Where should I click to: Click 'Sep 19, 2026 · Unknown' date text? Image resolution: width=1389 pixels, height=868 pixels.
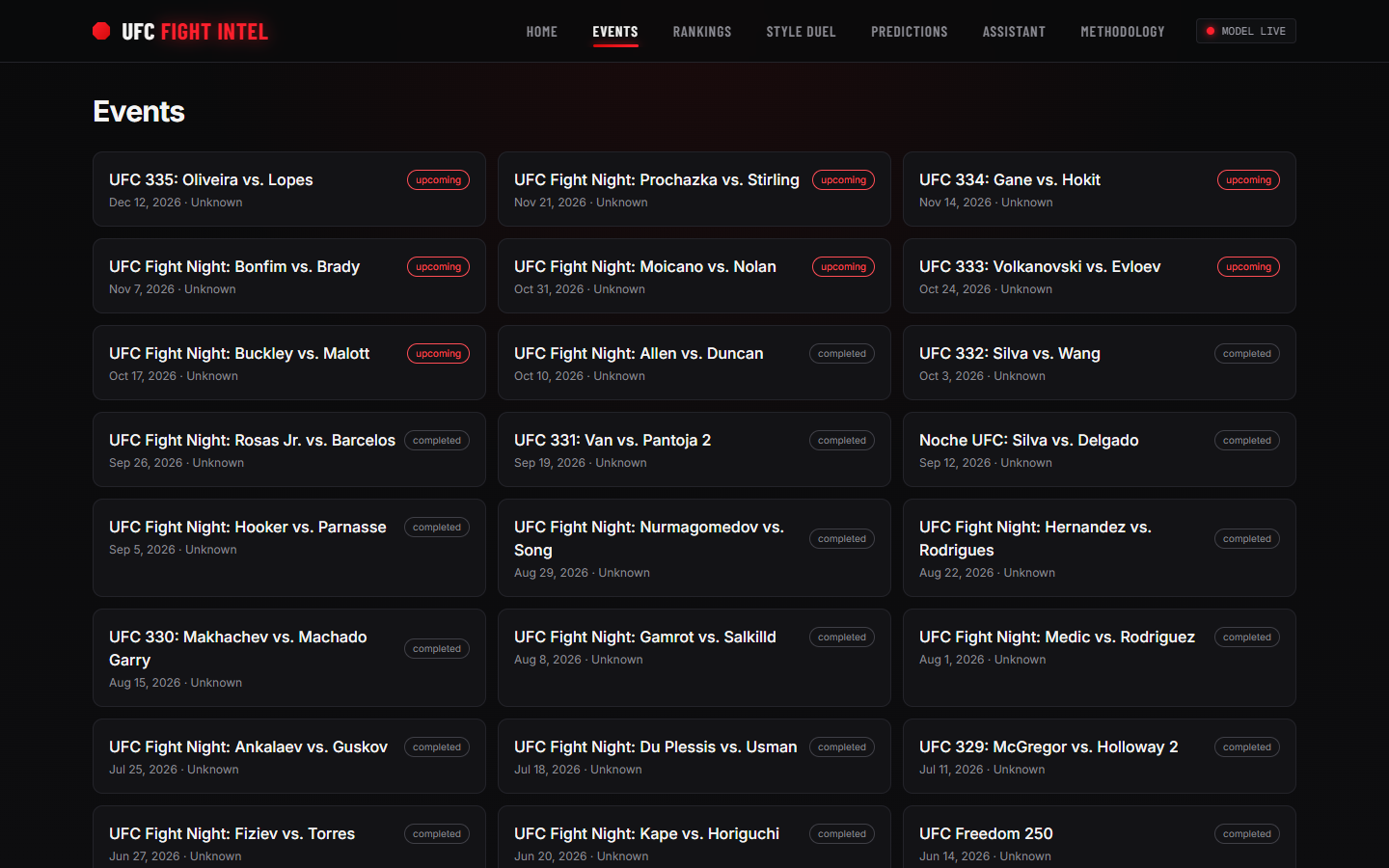(x=581, y=463)
